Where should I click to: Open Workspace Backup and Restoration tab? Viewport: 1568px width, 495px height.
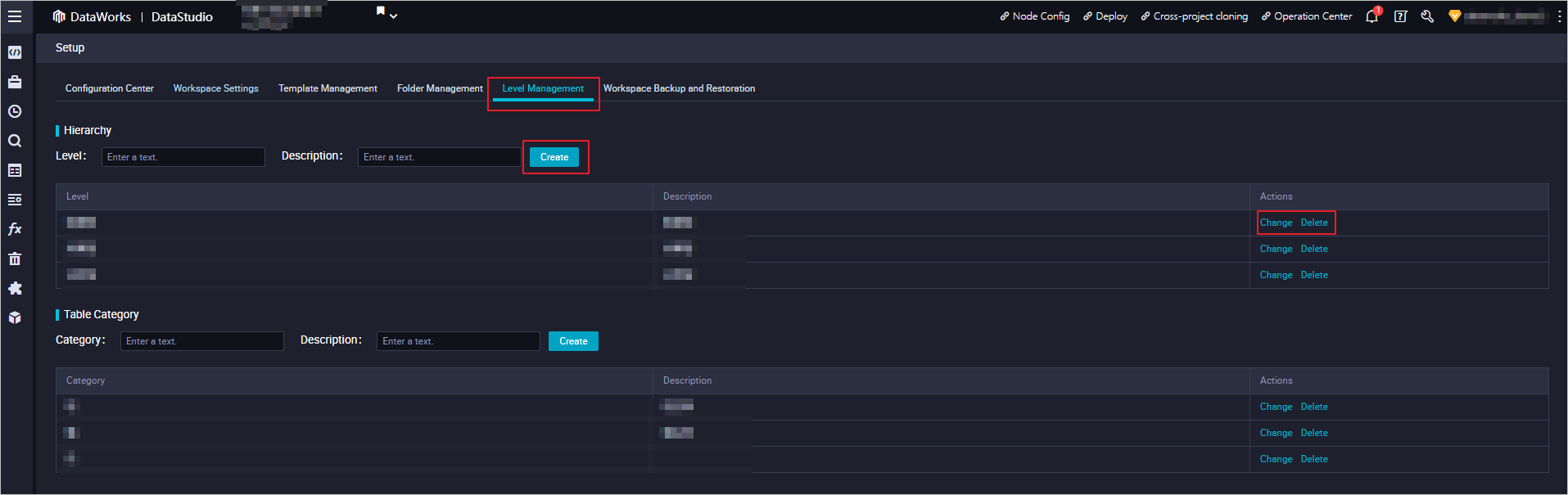pyautogui.click(x=679, y=88)
